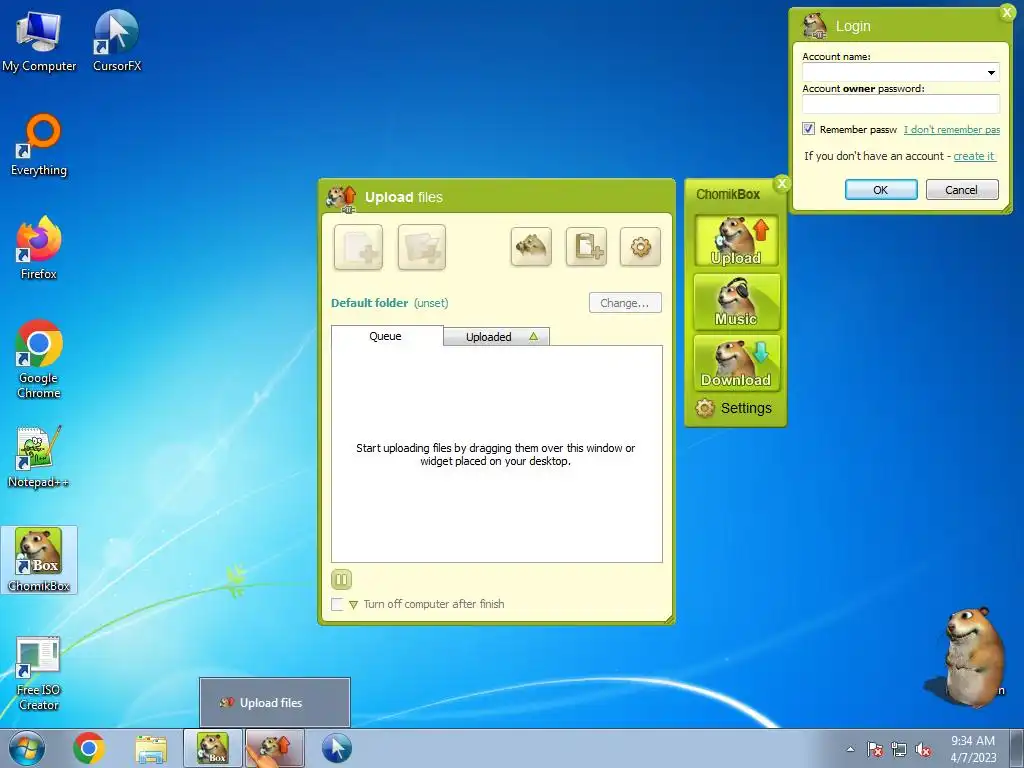The image size is (1024, 768).
Task: Click ChomikBox taskbar button
Action: [213, 748]
